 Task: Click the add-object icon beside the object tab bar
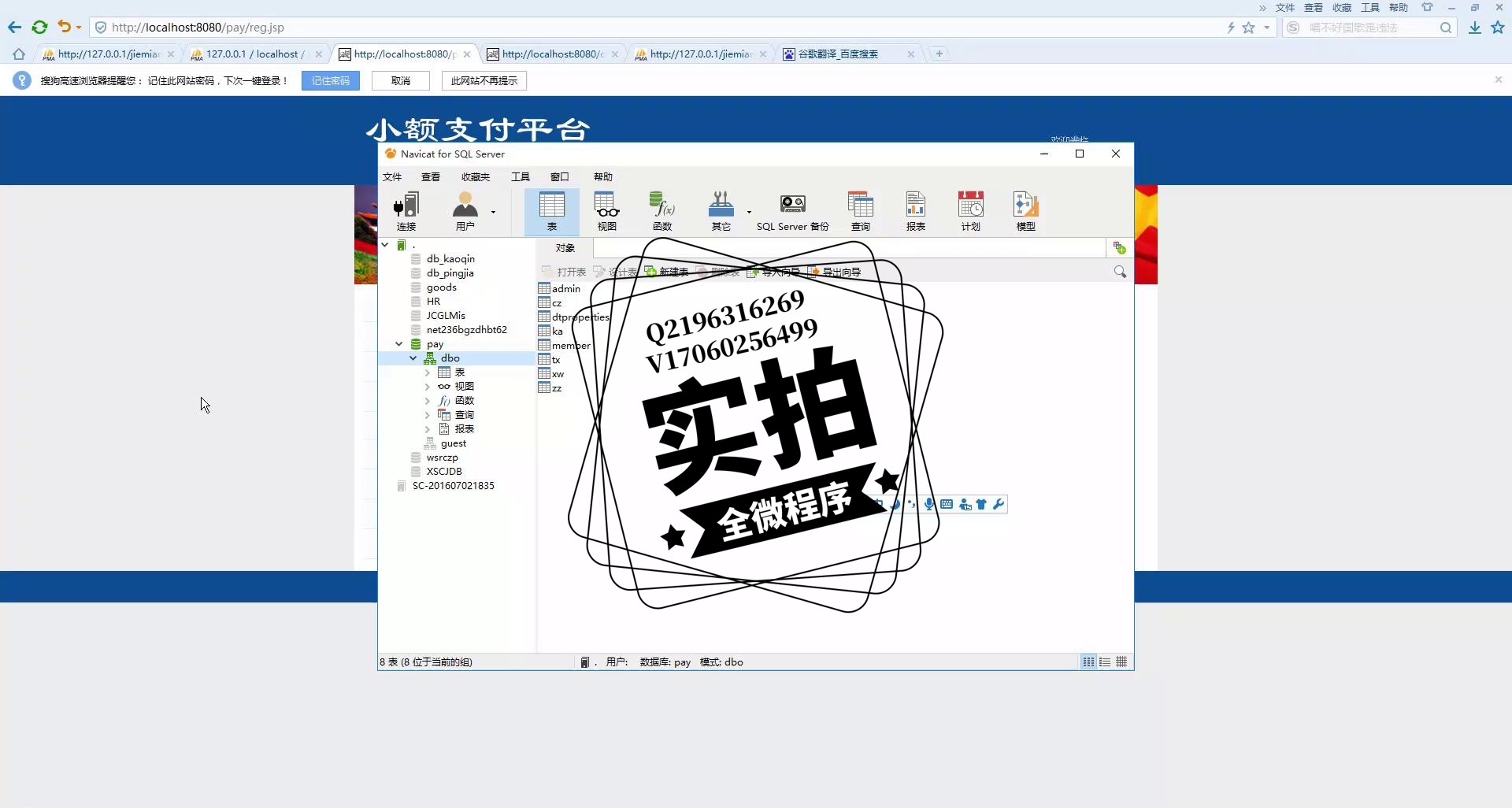click(x=1119, y=248)
